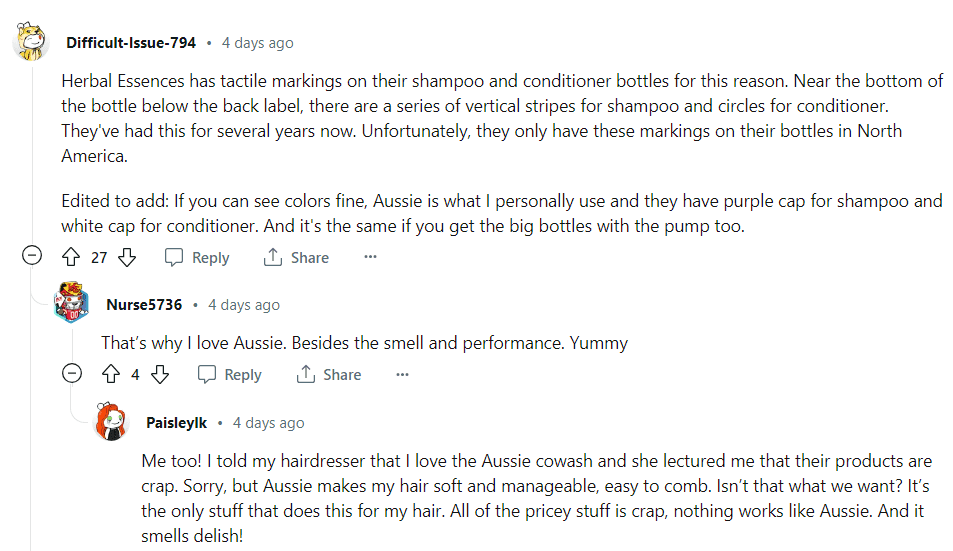Open more options for Difficult-Issue-794's comment
Image resolution: width=953 pixels, height=551 pixels.
pyautogui.click(x=370, y=257)
